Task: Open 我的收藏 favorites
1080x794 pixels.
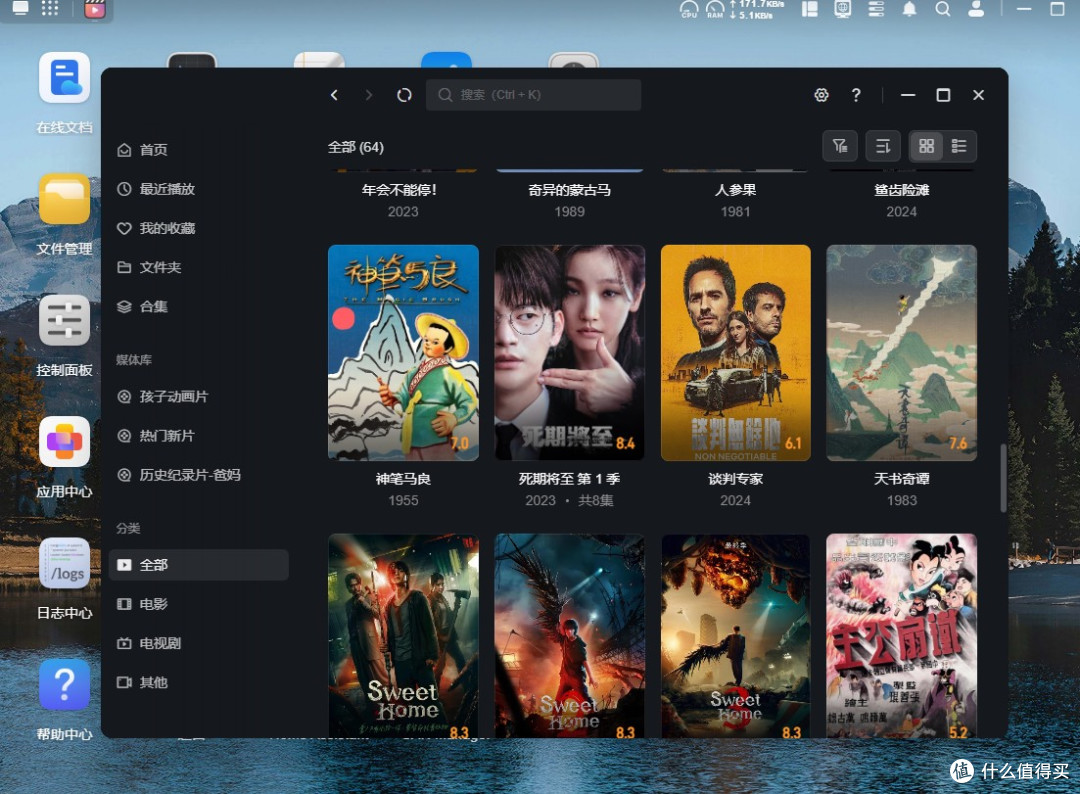Action: click(x=198, y=228)
